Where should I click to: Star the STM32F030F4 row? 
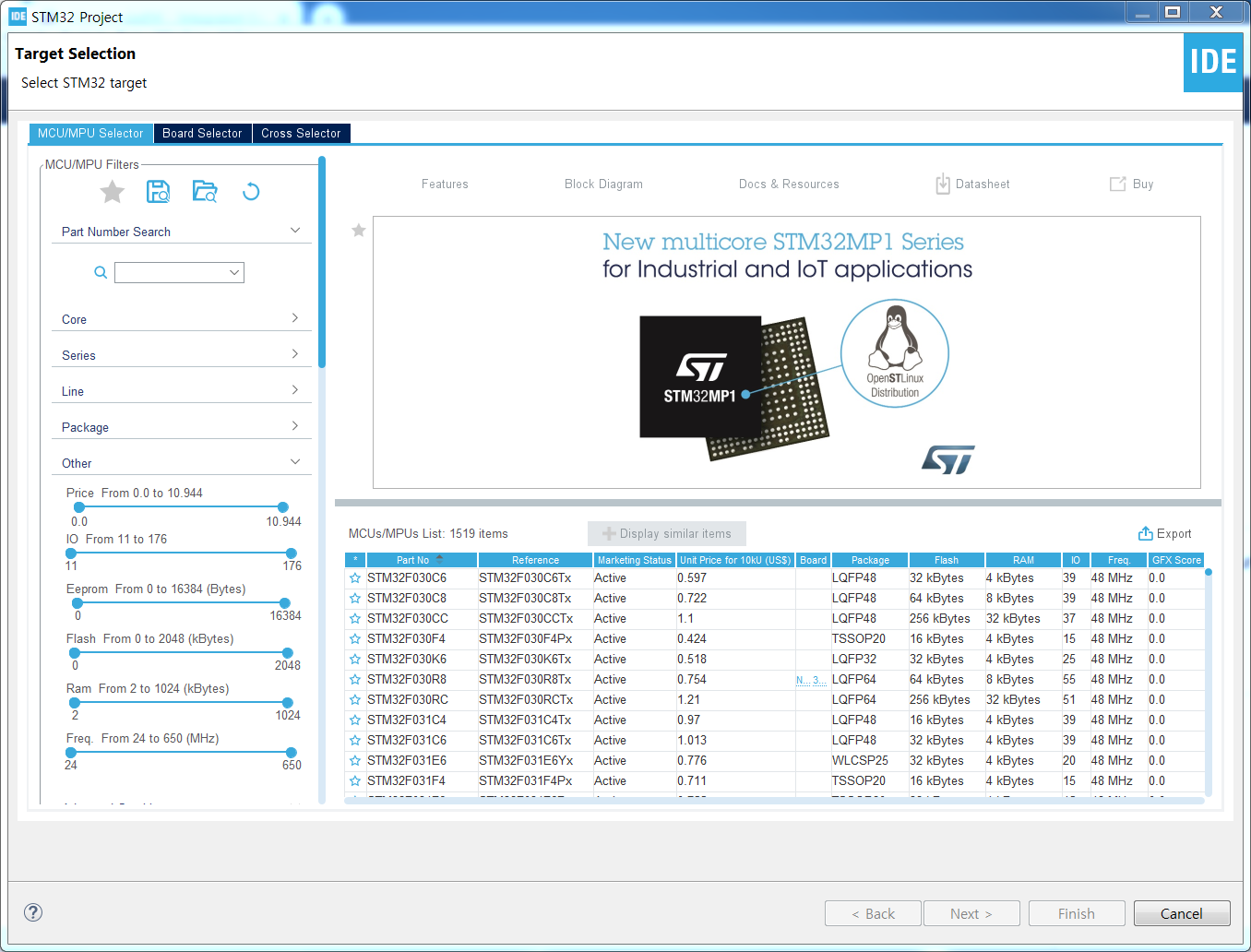355,639
